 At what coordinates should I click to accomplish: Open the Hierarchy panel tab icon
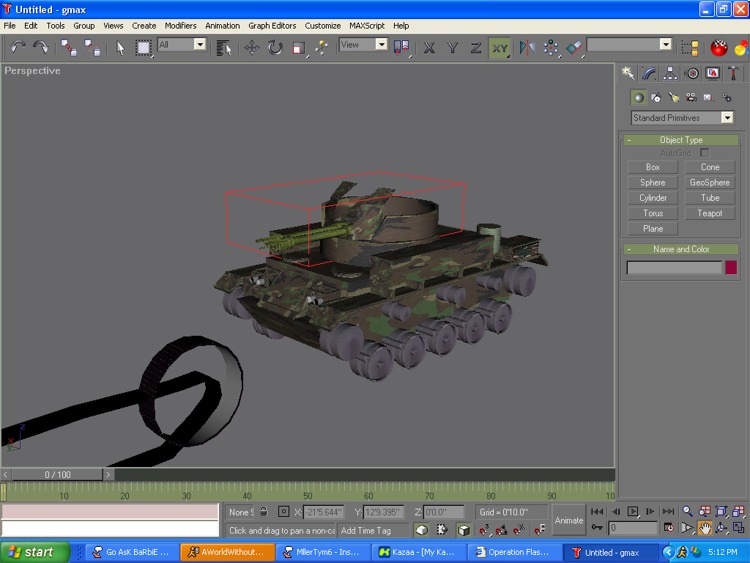[670, 73]
